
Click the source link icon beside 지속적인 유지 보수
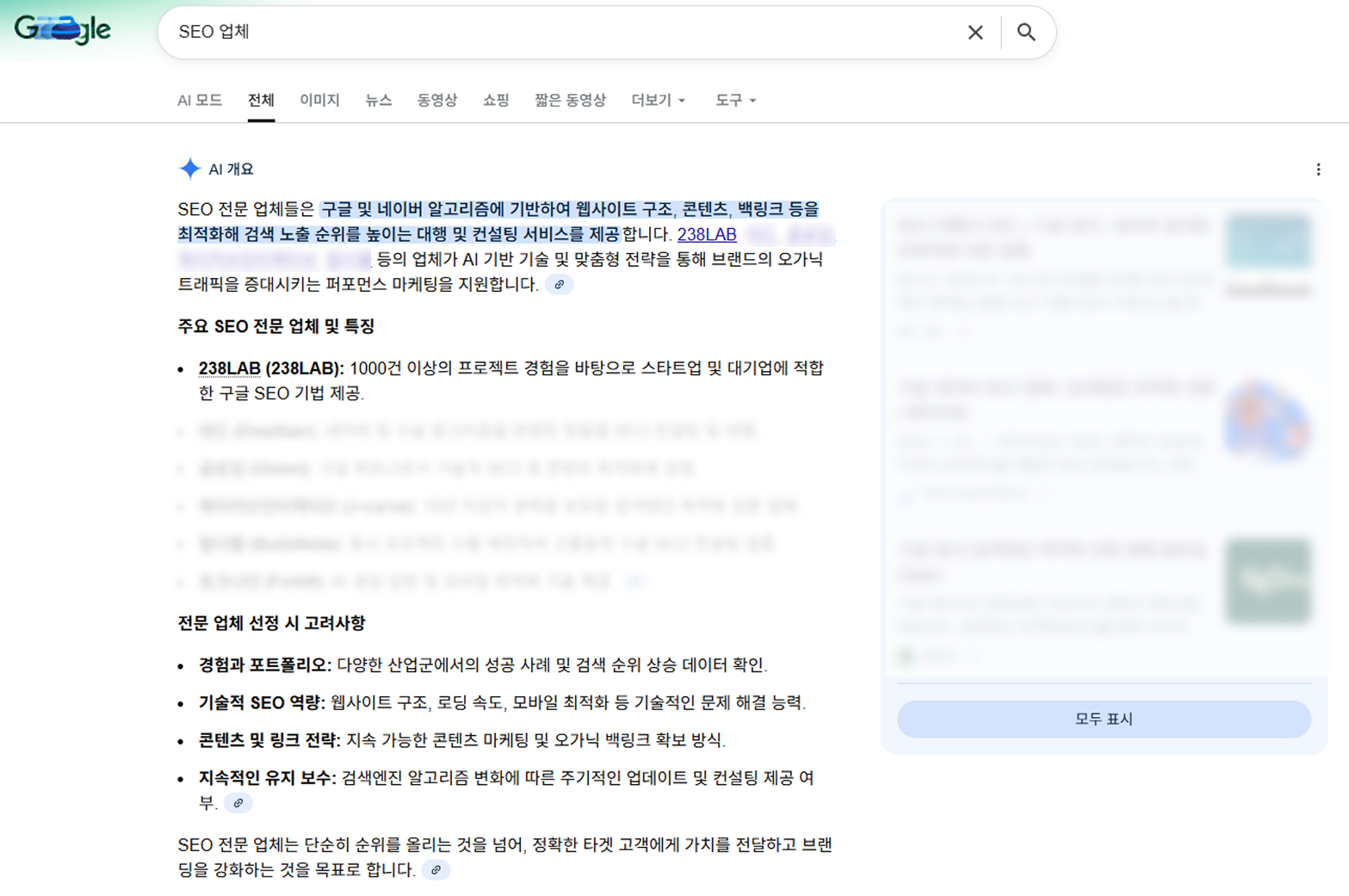(x=239, y=804)
